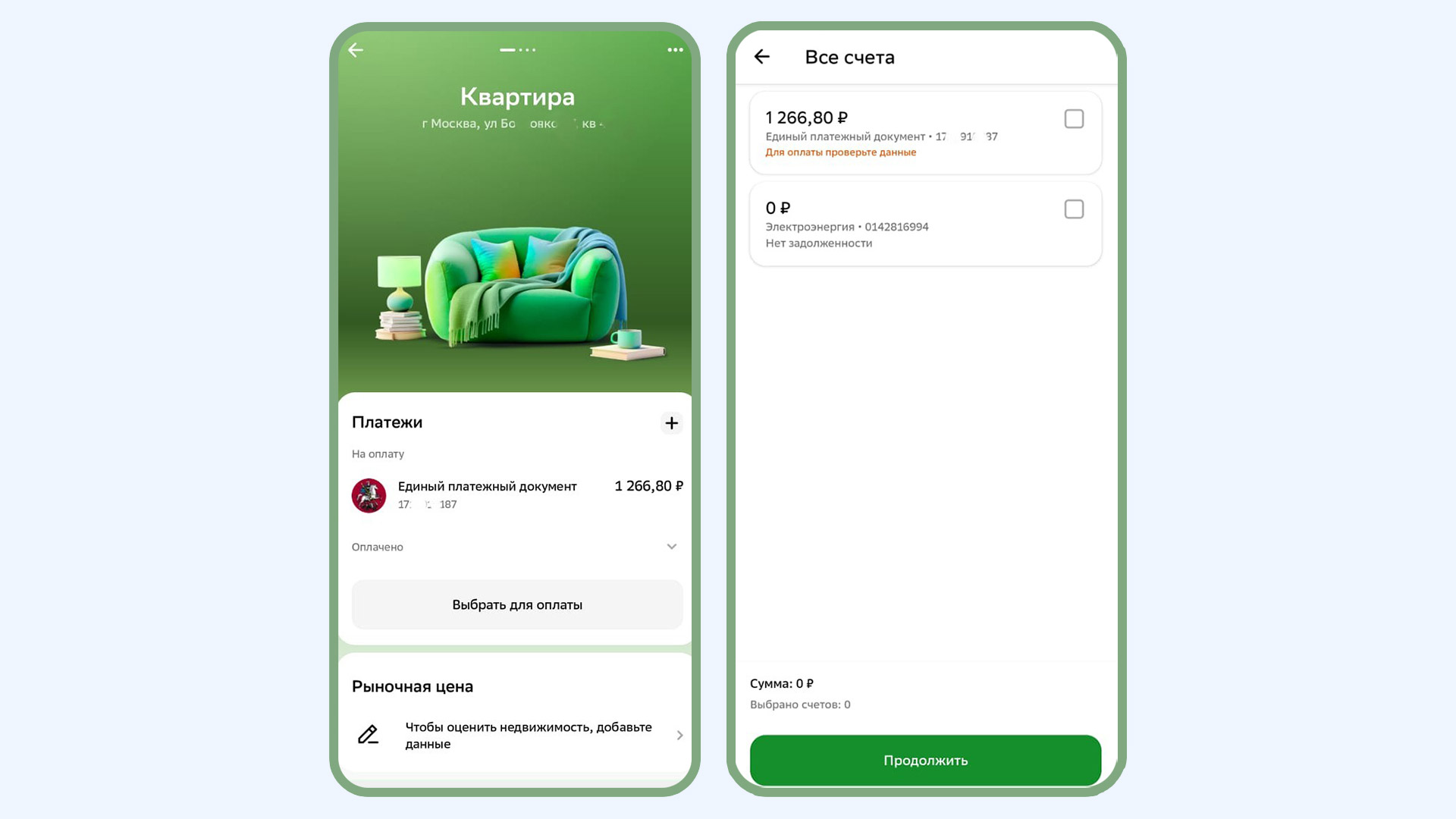The image size is (1456, 819).
Task: Click the Оплачено collapsed section label
Action: pos(378,547)
